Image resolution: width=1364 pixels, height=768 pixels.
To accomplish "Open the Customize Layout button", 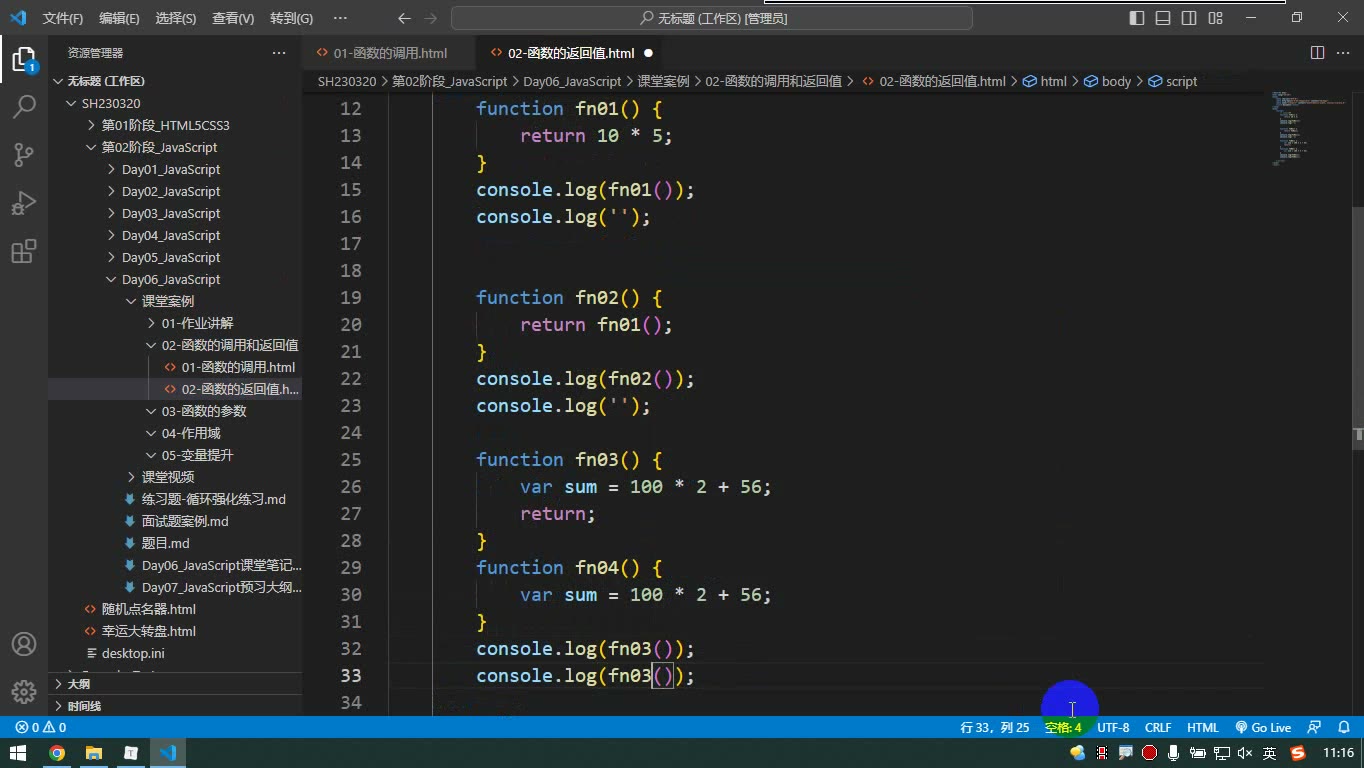I will click(x=1215, y=18).
